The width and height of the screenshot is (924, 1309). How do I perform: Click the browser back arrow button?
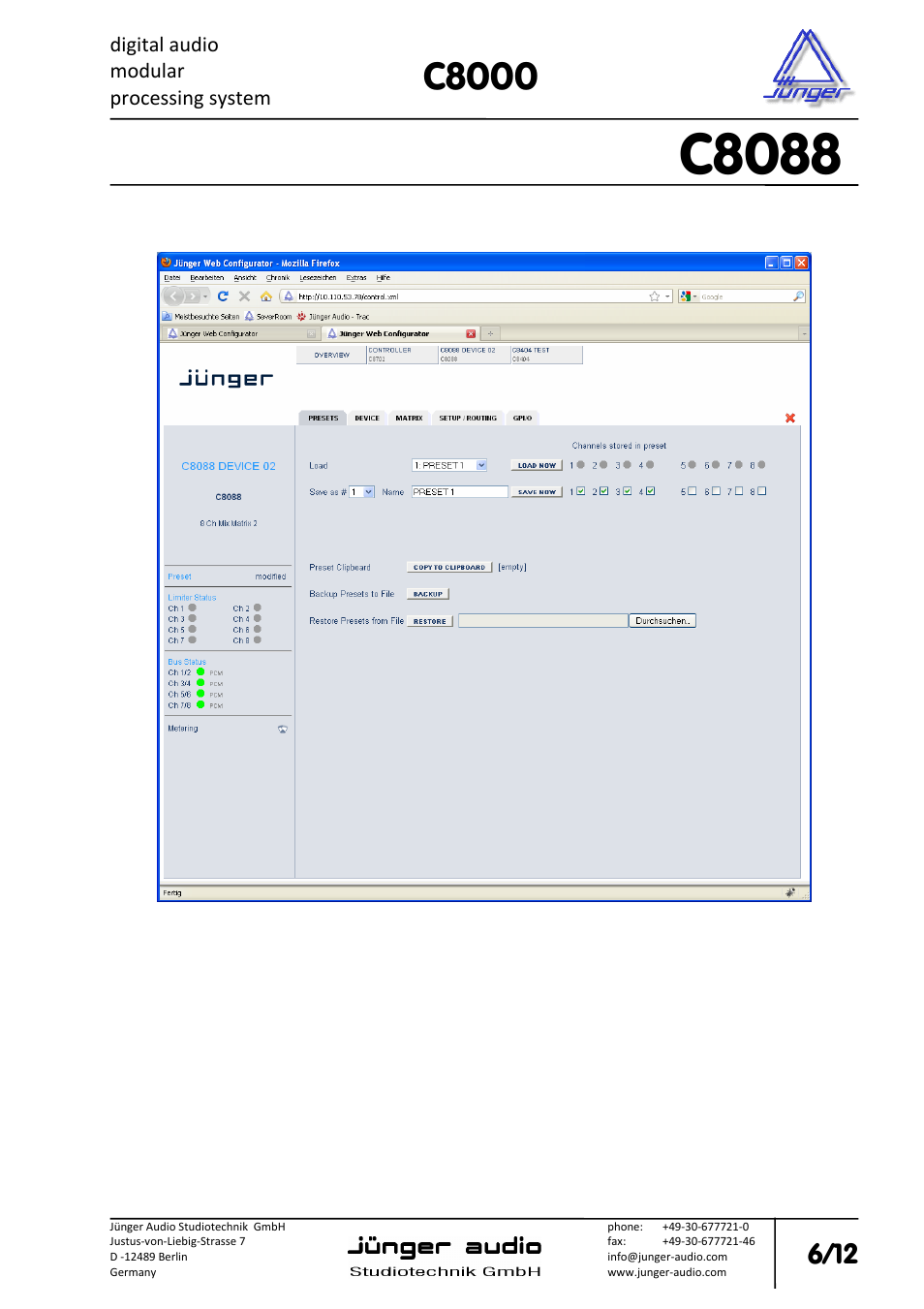(174, 296)
